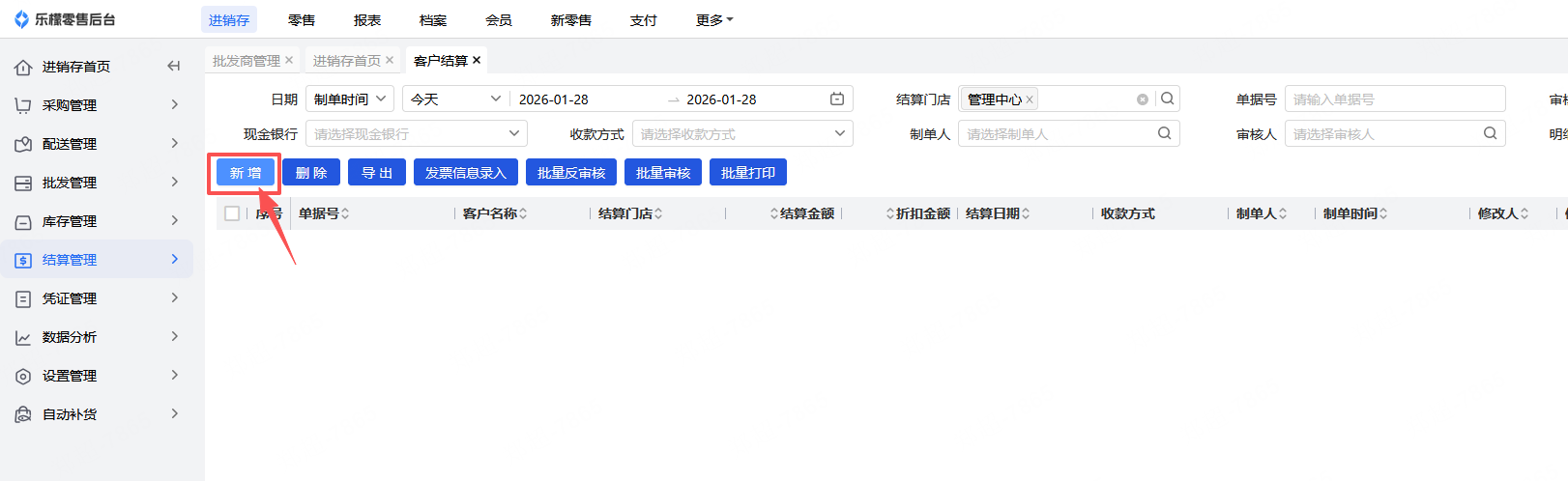Click the 删除 button
Screen dimensions: 1568x481
click(311, 173)
